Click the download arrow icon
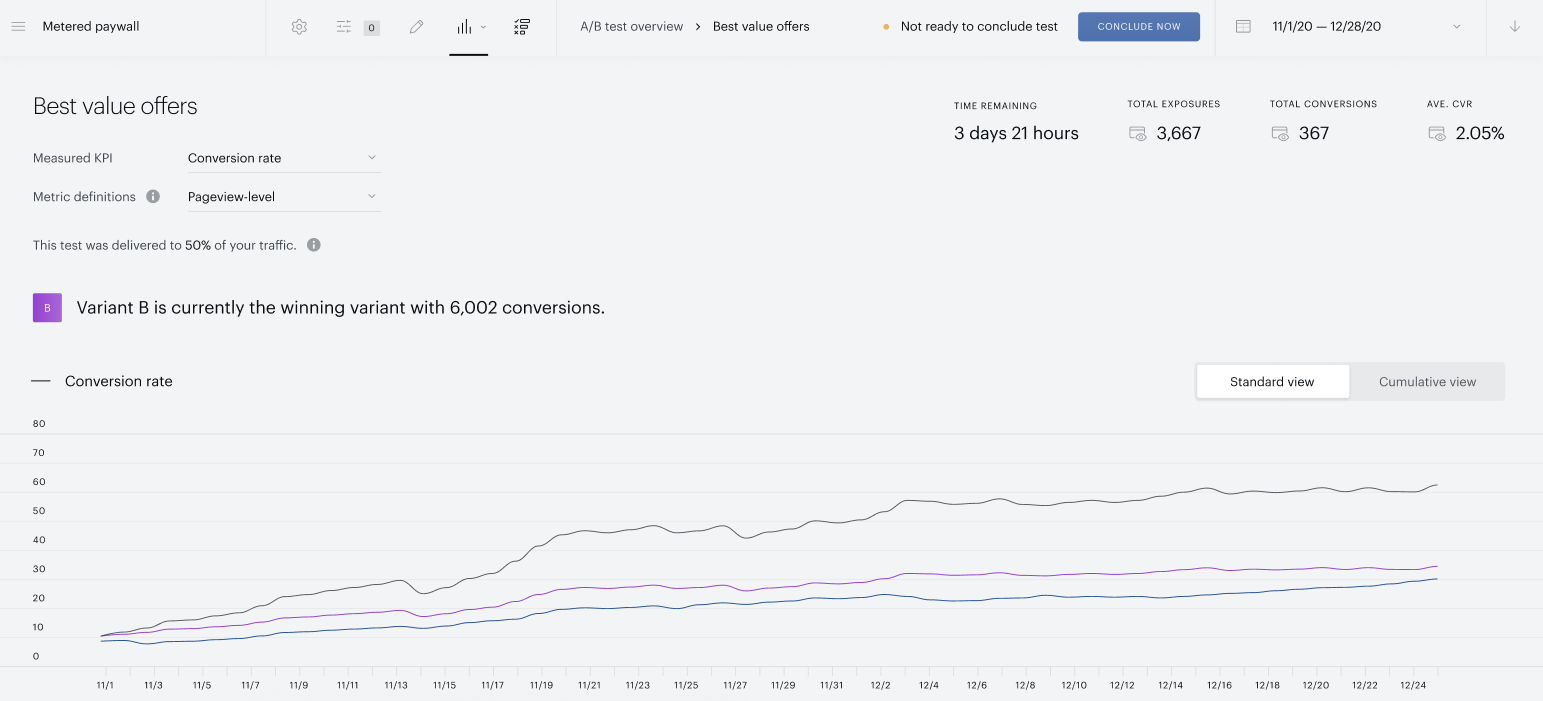The width and height of the screenshot is (1543, 701). point(1514,27)
